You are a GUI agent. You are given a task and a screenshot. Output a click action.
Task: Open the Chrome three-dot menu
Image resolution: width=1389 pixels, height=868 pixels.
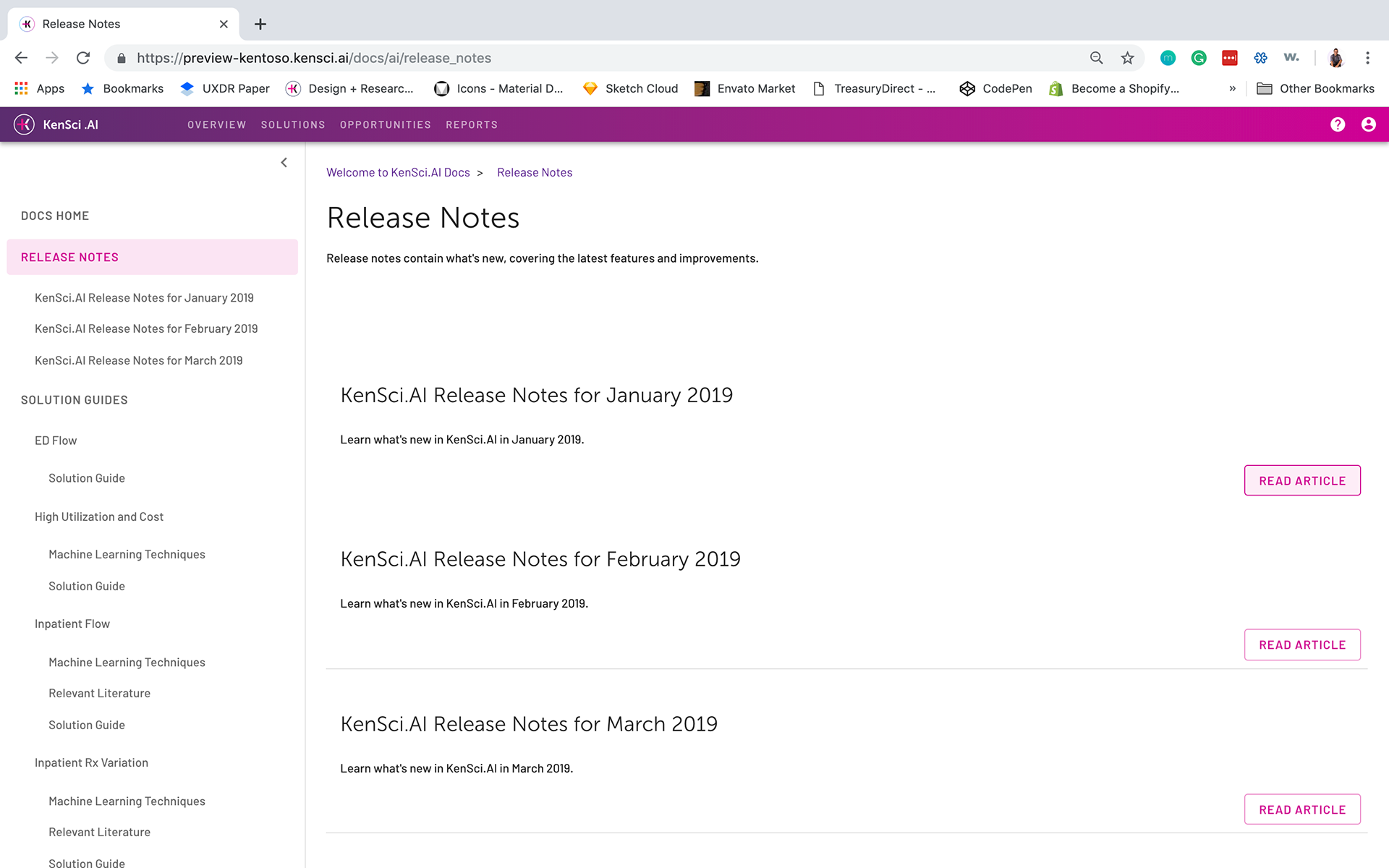(x=1367, y=58)
